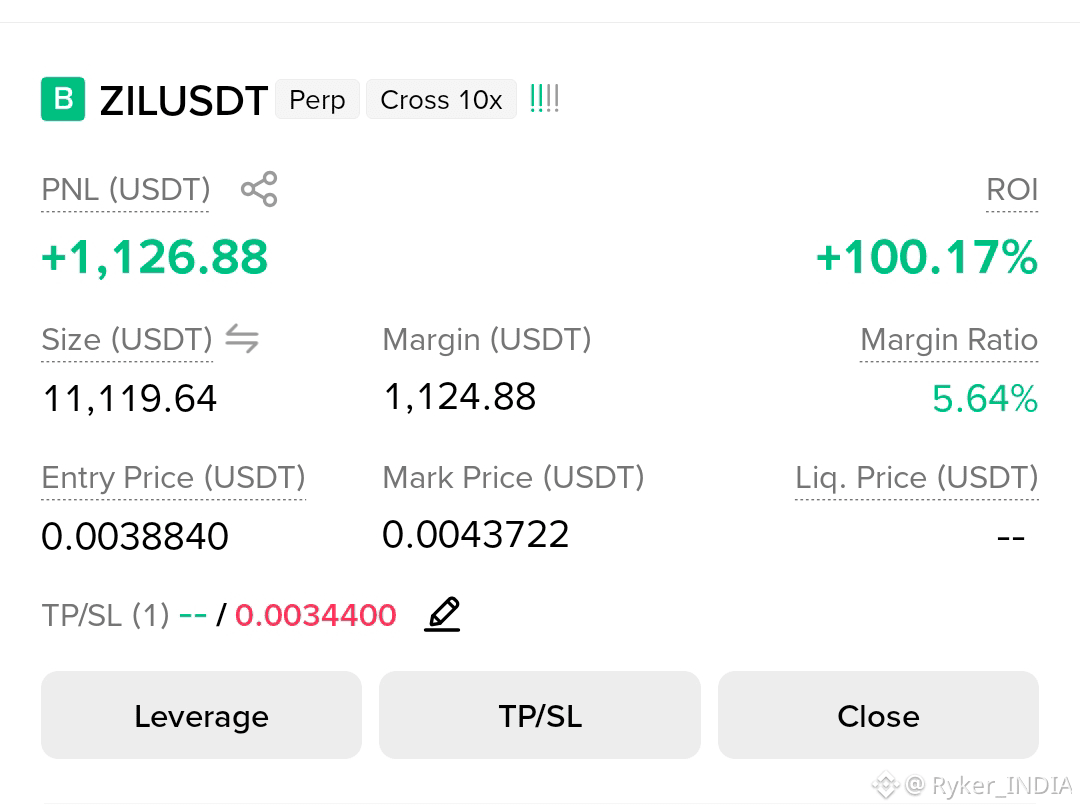Close the ZILUSDT position
Image resolution: width=1080 pixels, height=810 pixels.
[878, 715]
